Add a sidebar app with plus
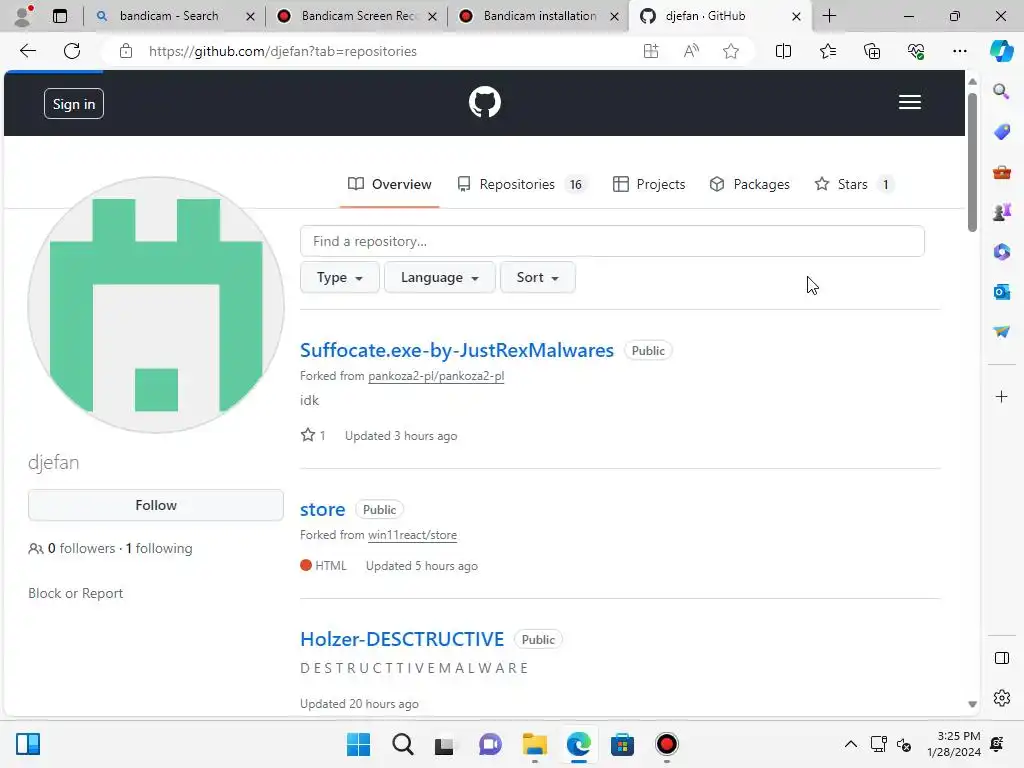Viewport: 1024px width, 768px height. pos(1001,396)
